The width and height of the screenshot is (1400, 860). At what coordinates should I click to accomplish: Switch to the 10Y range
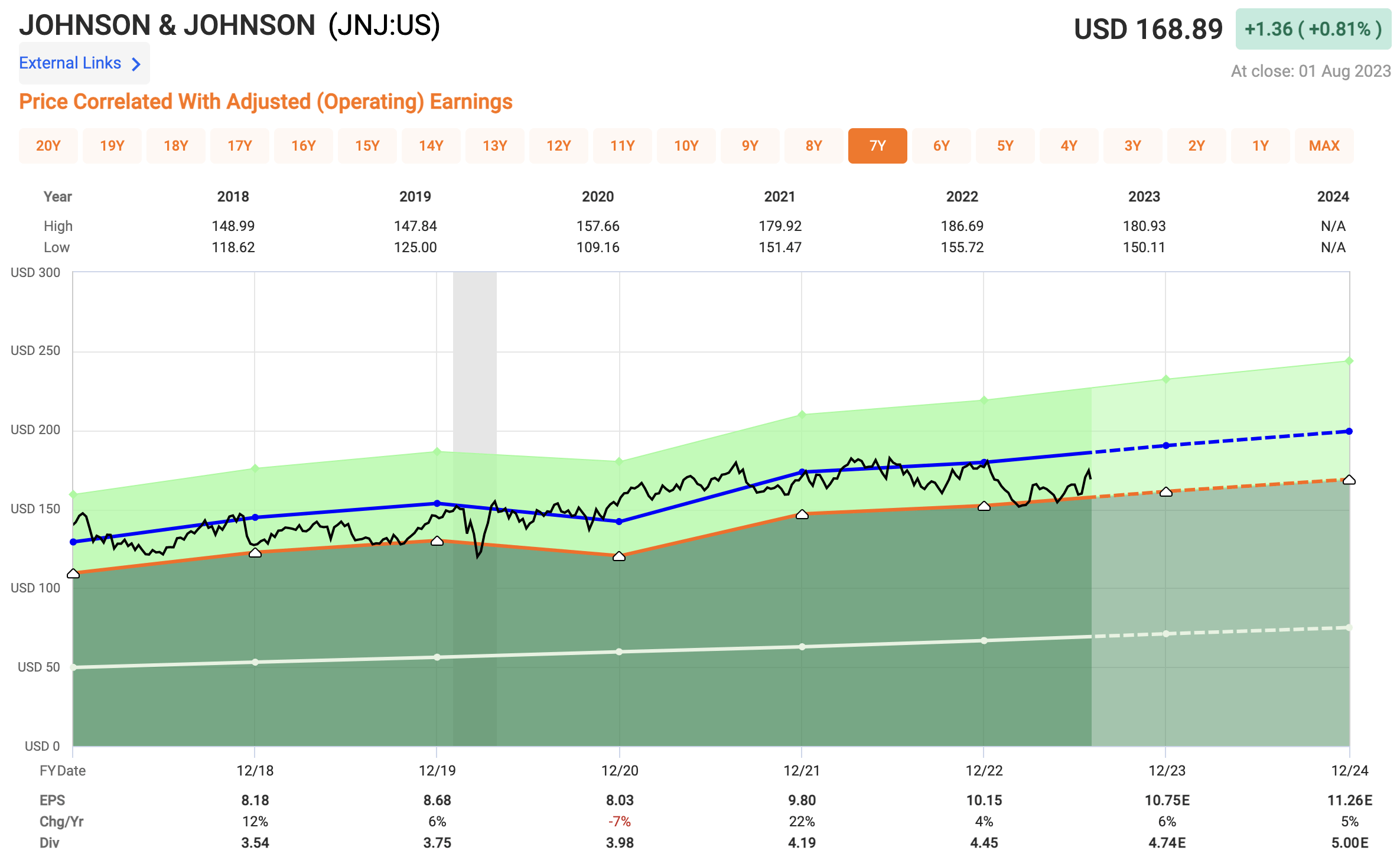click(x=686, y=146)
